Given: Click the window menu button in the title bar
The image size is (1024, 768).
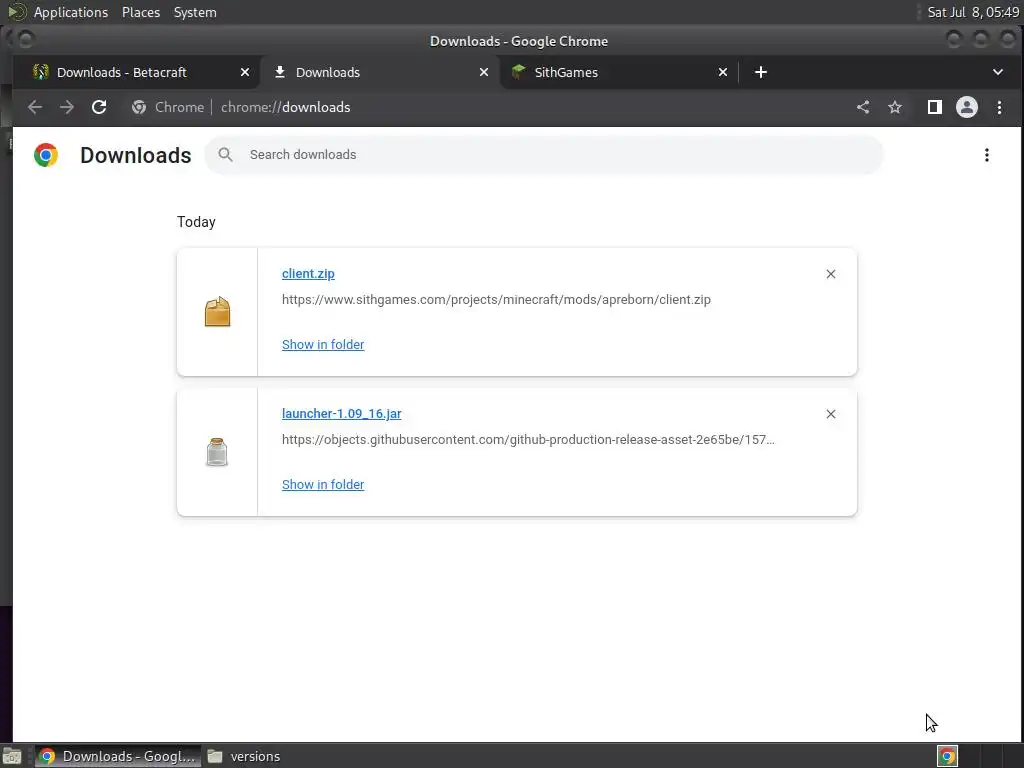Looking at the screenshot, I should pyautogui.click(x=25, y=40).
